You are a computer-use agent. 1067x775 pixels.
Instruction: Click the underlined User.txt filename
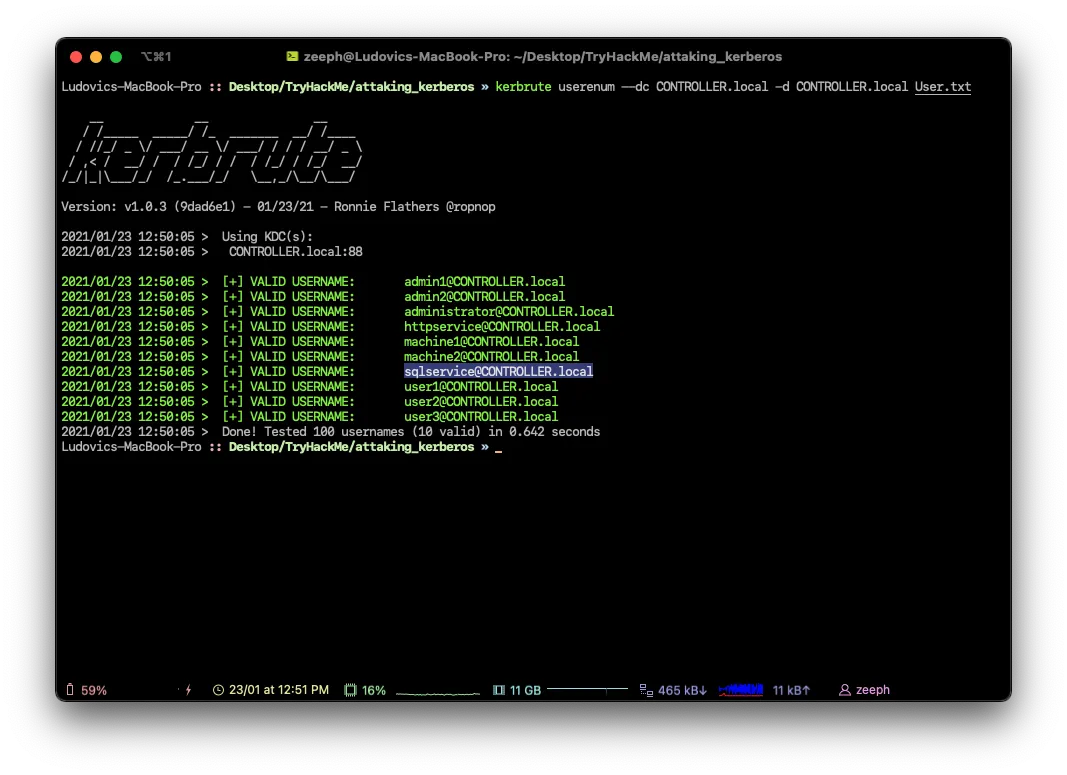pos(942,87)
